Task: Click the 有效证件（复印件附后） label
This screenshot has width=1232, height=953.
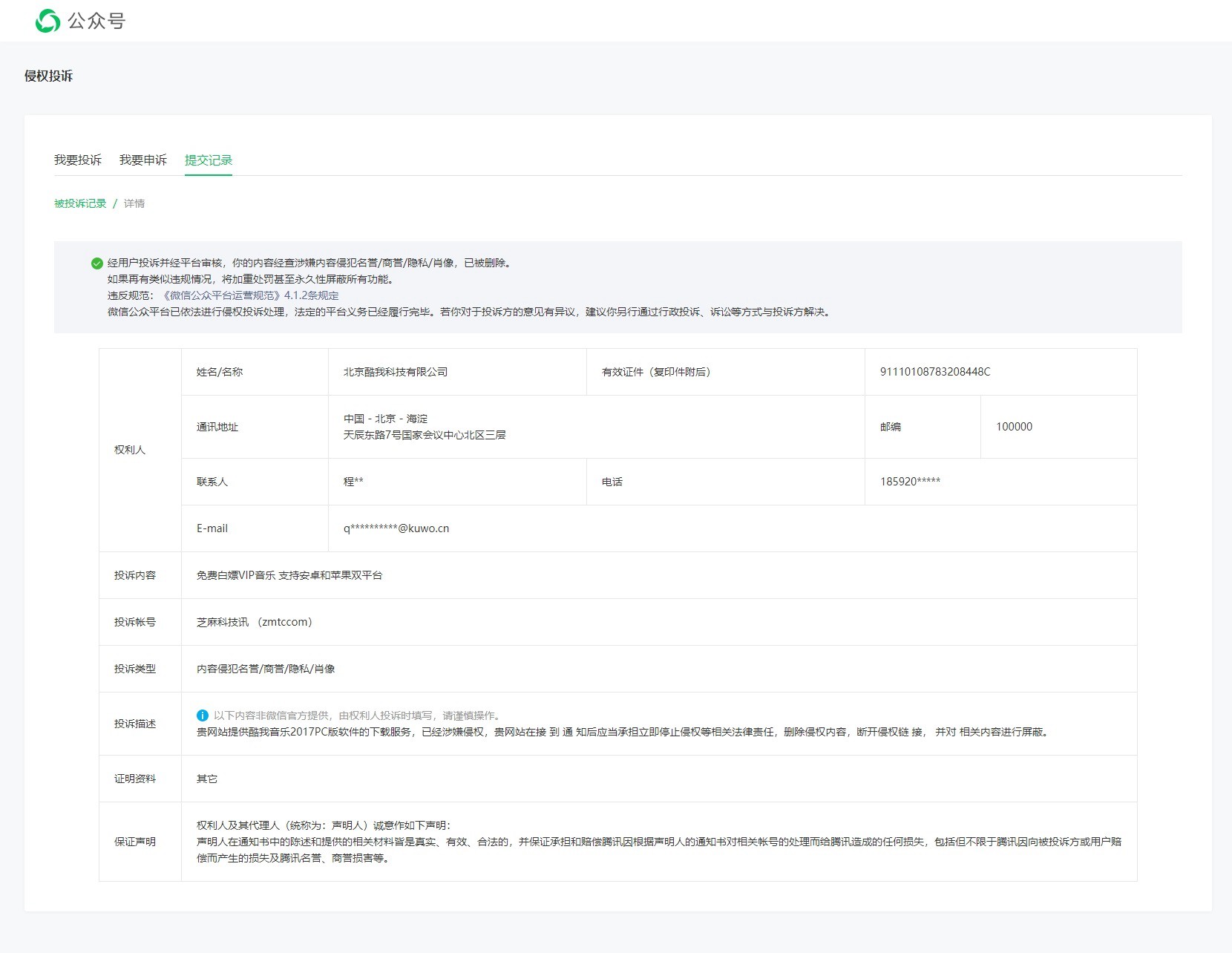Action: tap(656, 372)
